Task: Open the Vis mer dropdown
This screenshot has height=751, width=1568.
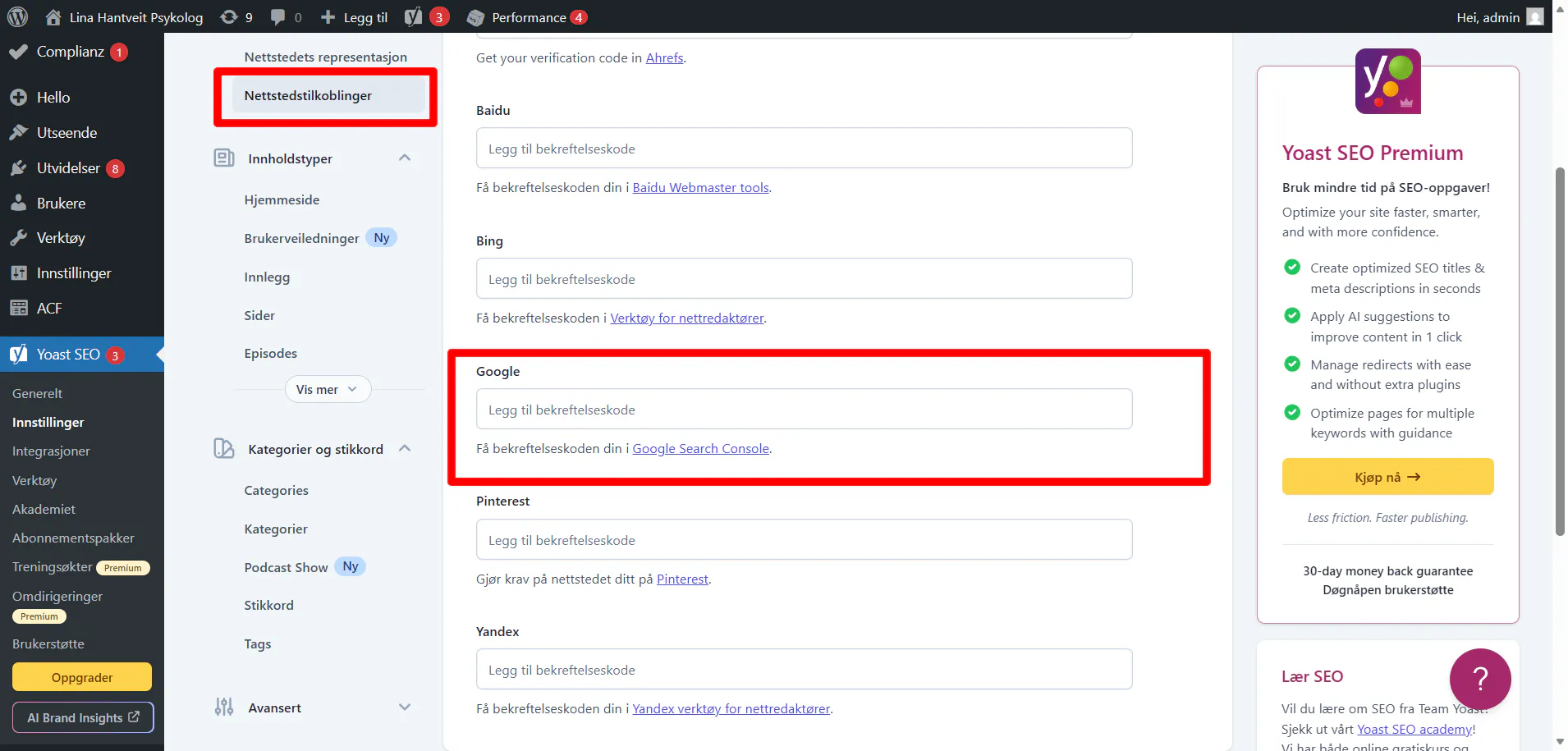Action: (326, 388)
